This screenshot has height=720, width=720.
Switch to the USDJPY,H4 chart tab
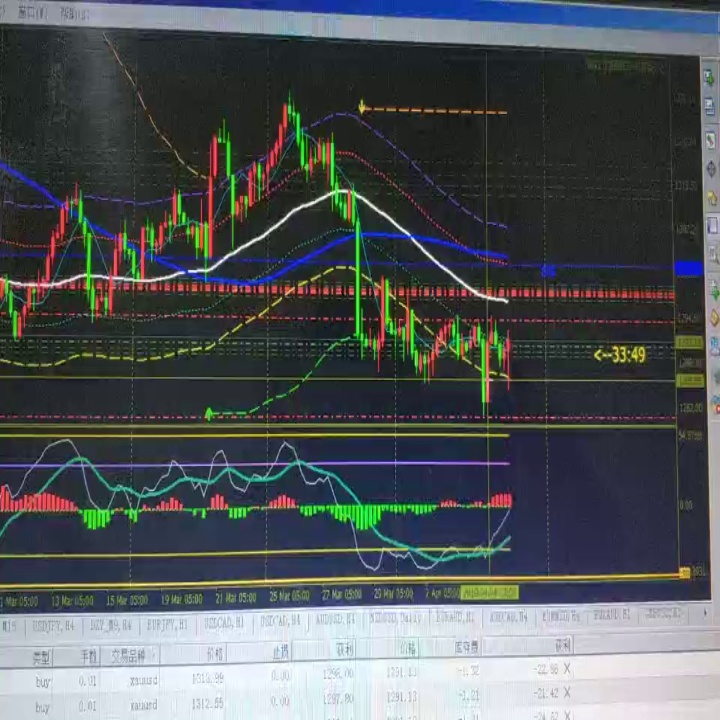[53, 625]
